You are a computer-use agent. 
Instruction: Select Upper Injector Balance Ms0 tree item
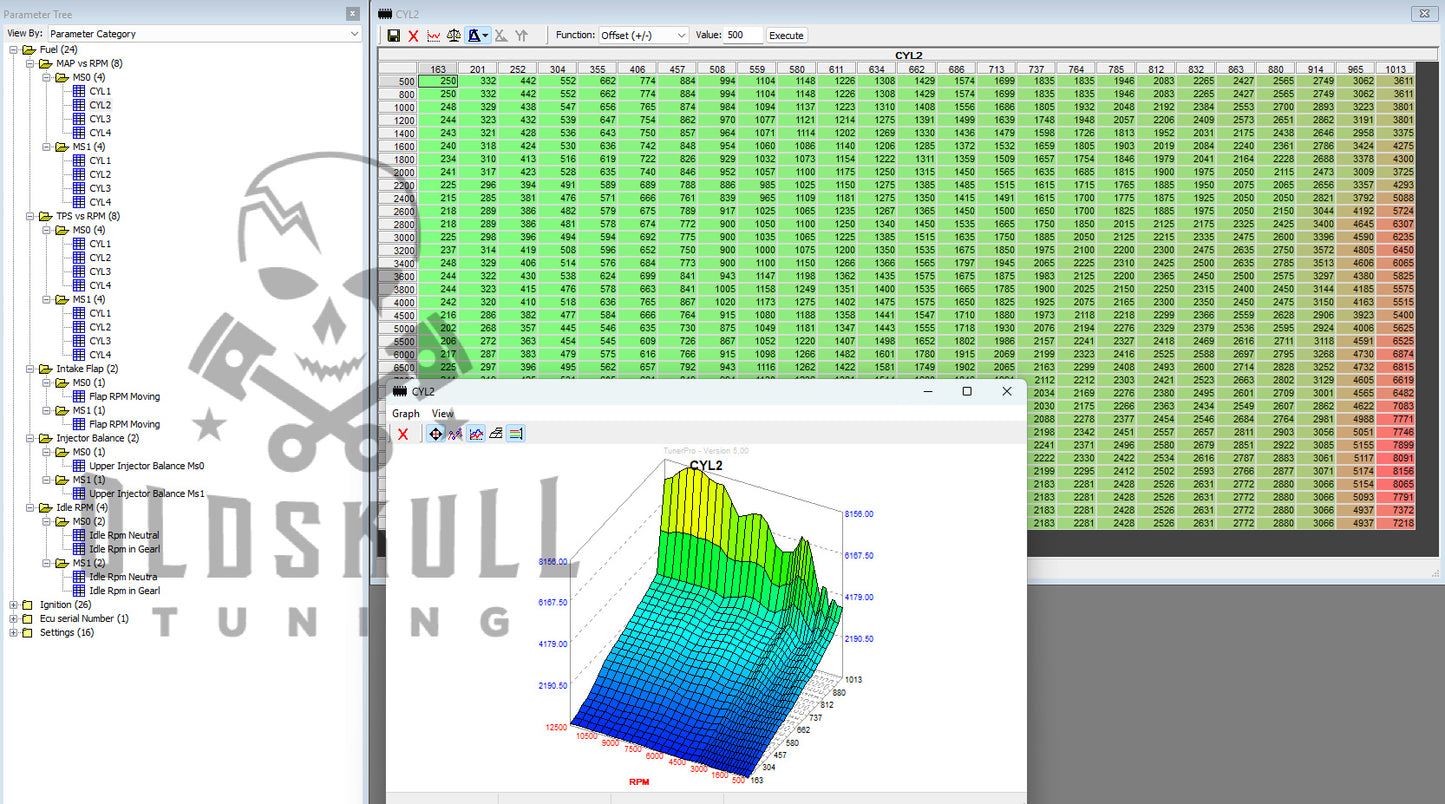point(146,466)
